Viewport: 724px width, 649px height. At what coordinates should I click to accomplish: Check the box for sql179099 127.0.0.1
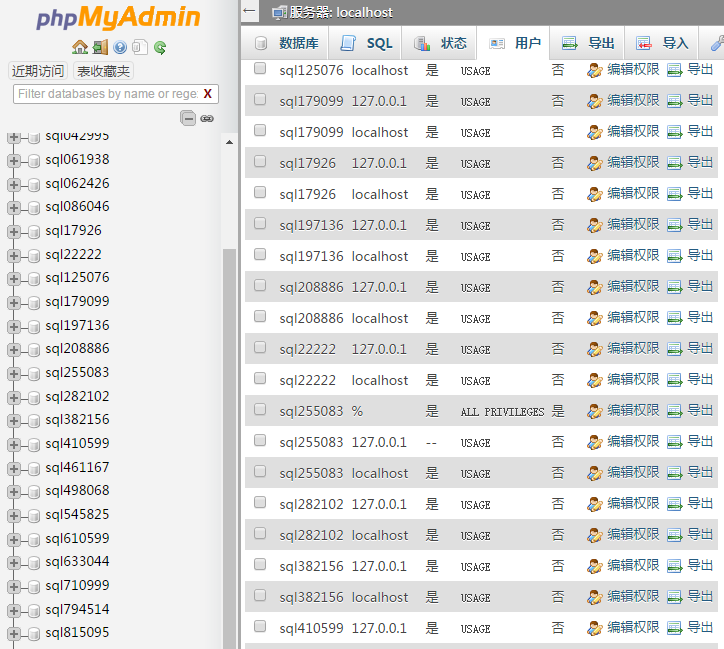coord(260,99)
